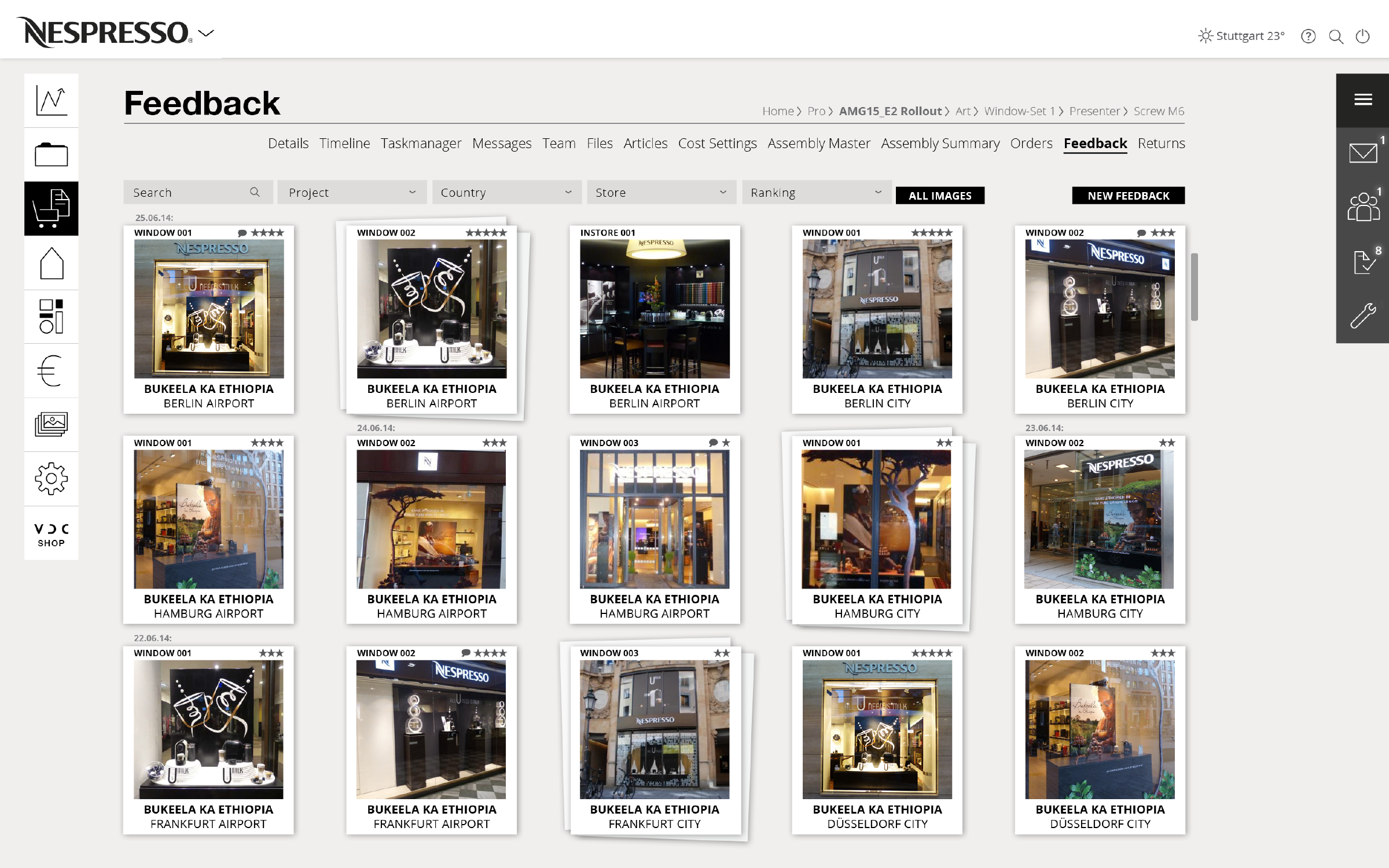
Task: Expand the chevron next to Nespresso logo
Action: click(206, 33)
